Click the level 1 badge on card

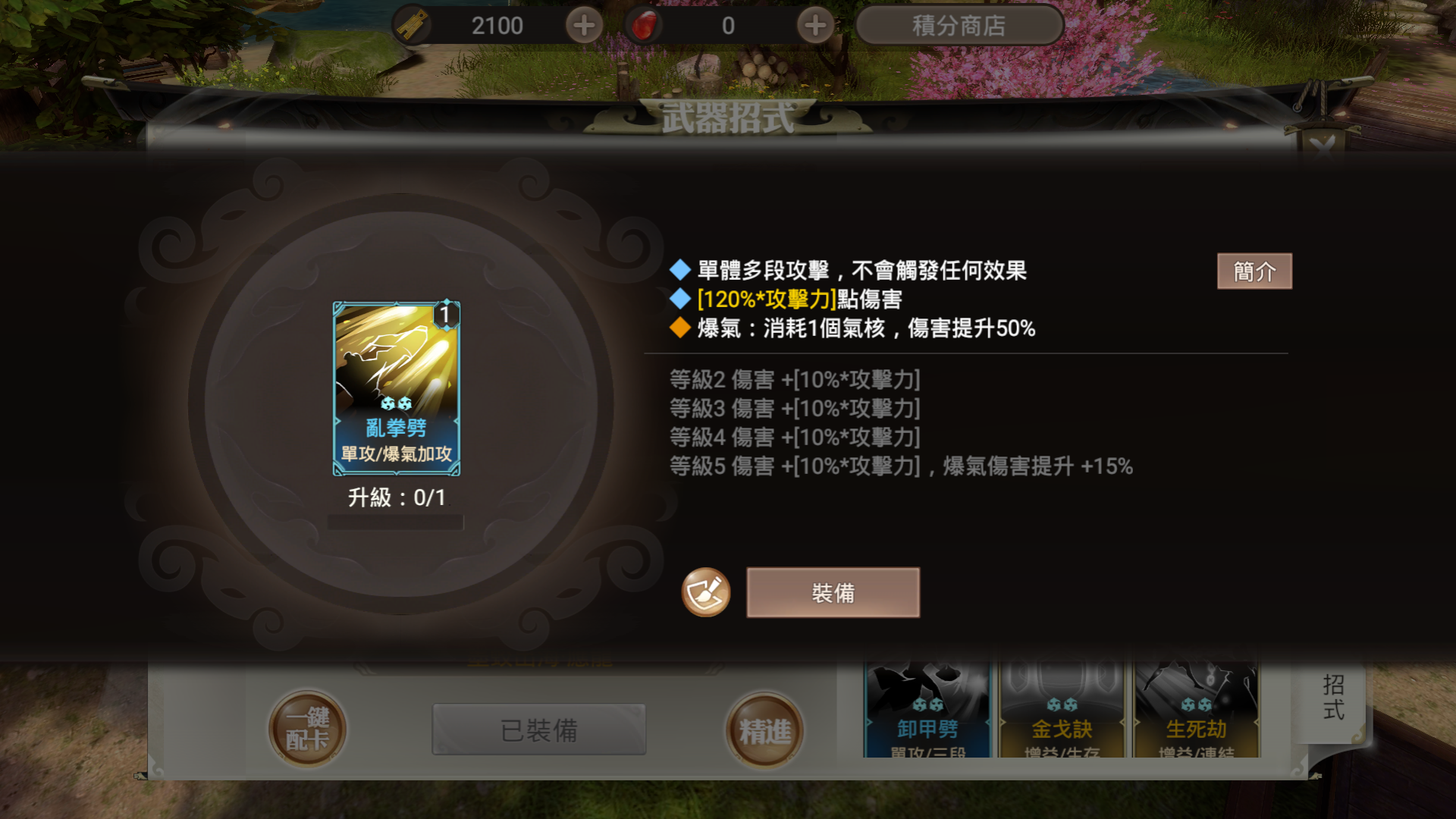click(x=446, y=314)
